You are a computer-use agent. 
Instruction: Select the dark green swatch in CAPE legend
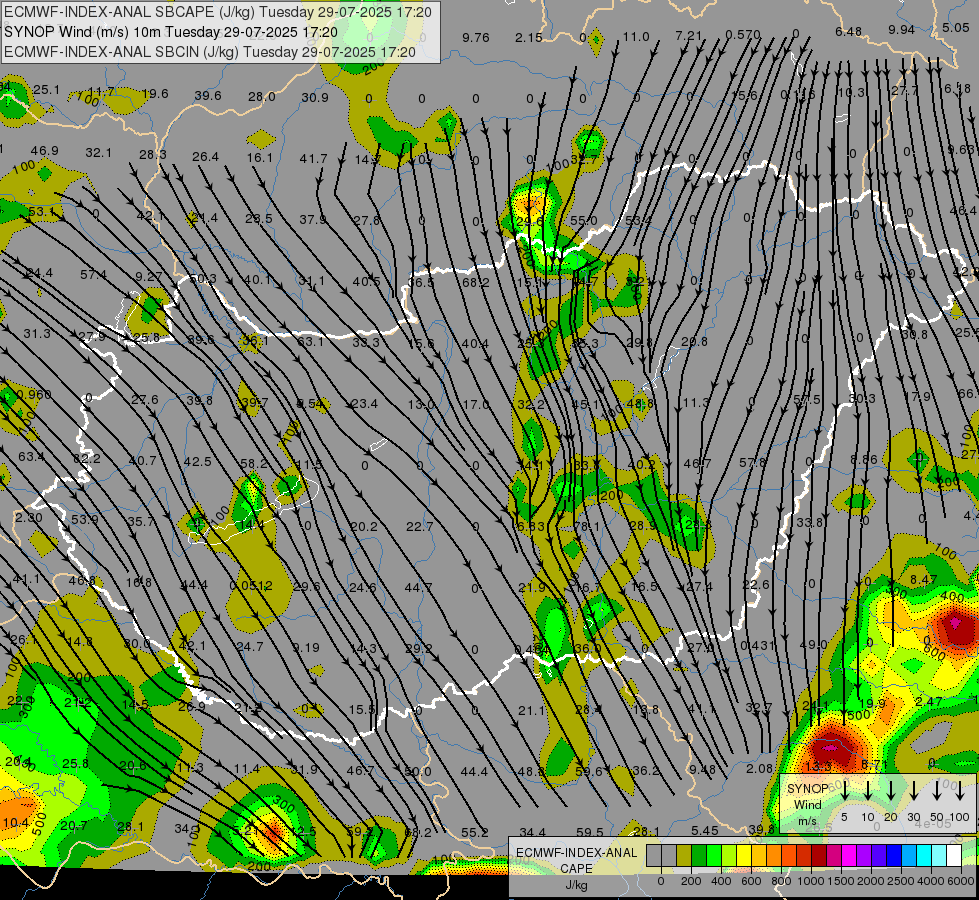click(x=699, y=856)
